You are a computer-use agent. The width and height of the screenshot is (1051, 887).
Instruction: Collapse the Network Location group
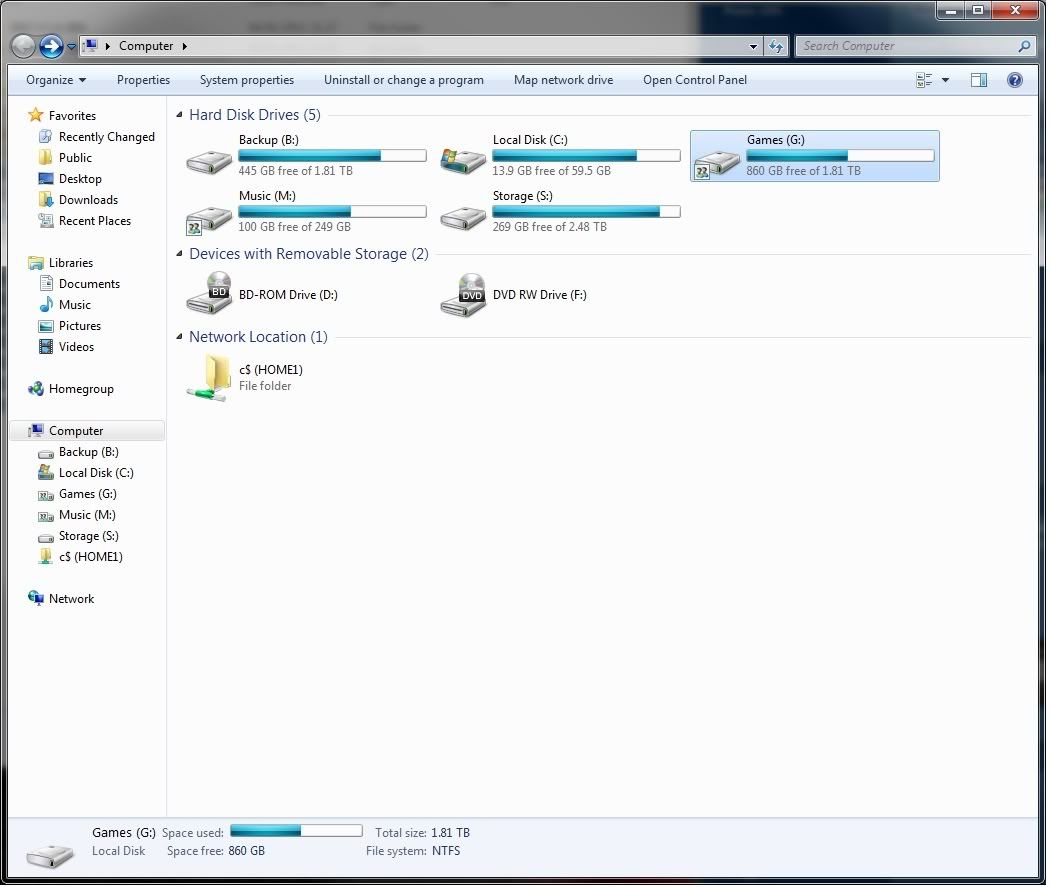[x=180, y=337]
